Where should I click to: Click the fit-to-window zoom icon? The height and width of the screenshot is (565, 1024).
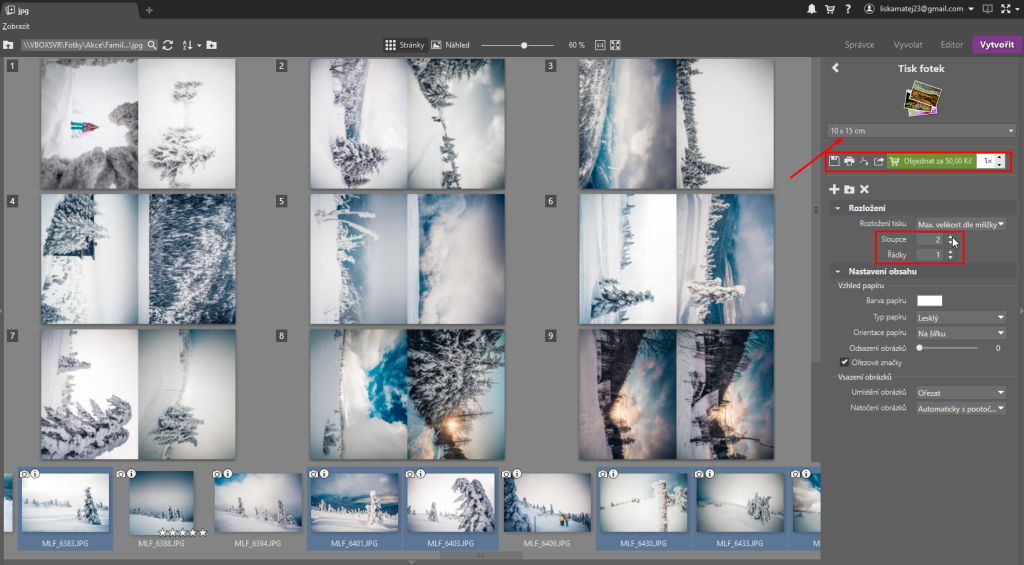click(615, 45)
